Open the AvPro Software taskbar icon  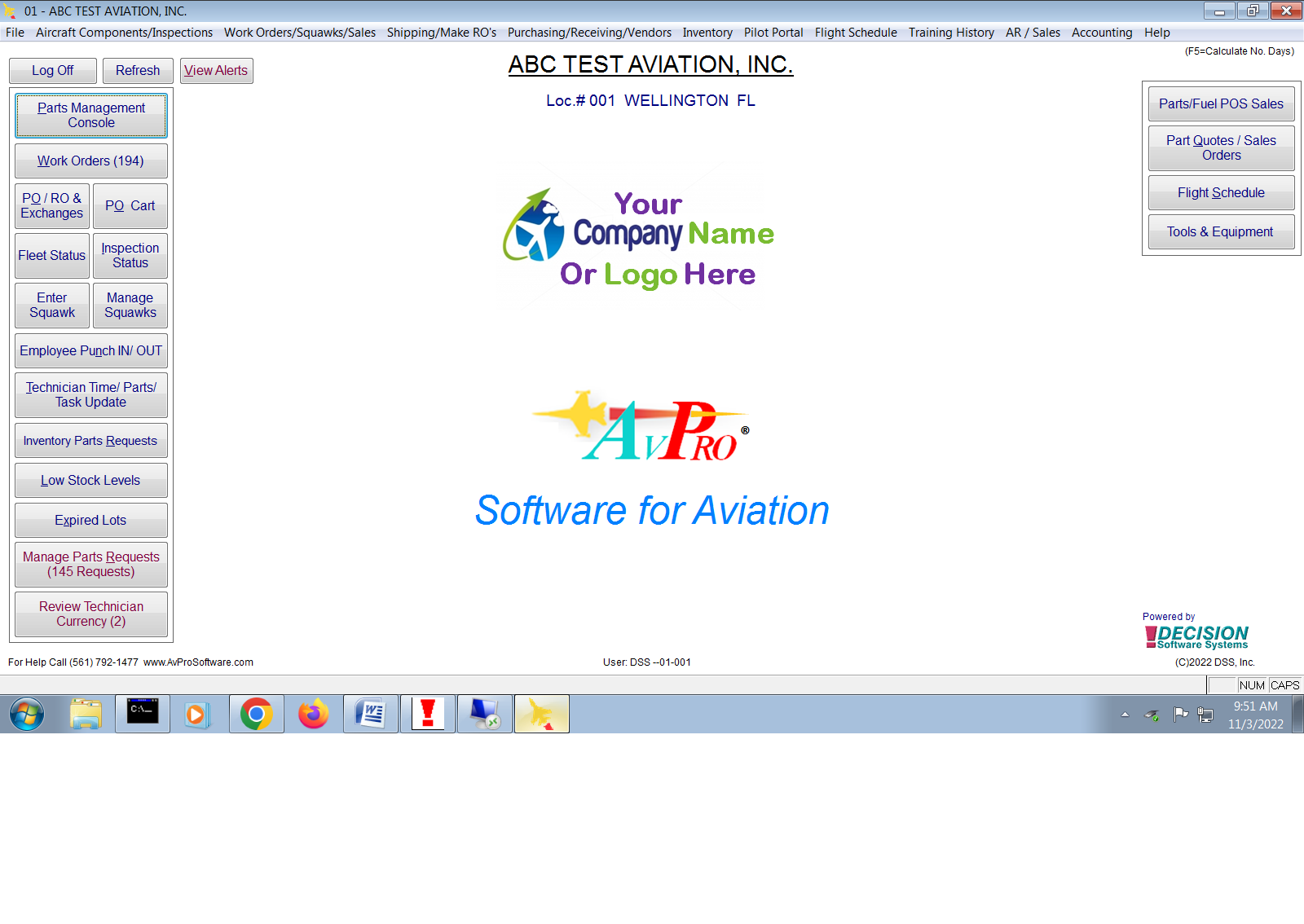point(541,714)
